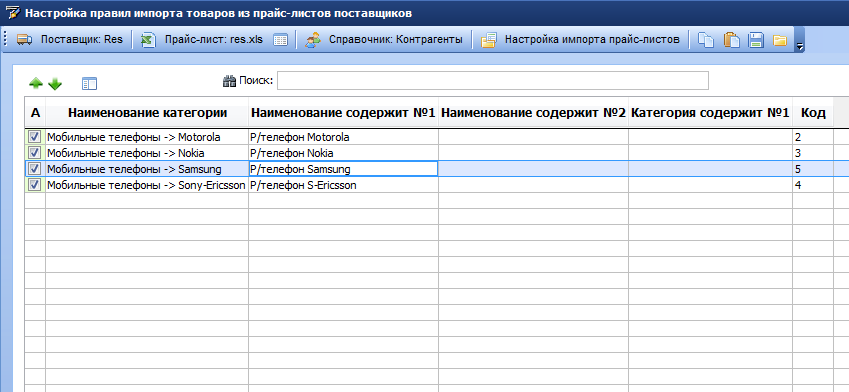
Task: Select Мобильные телефоны -> Sony-Ericsson cell
Action: (147, 185)
